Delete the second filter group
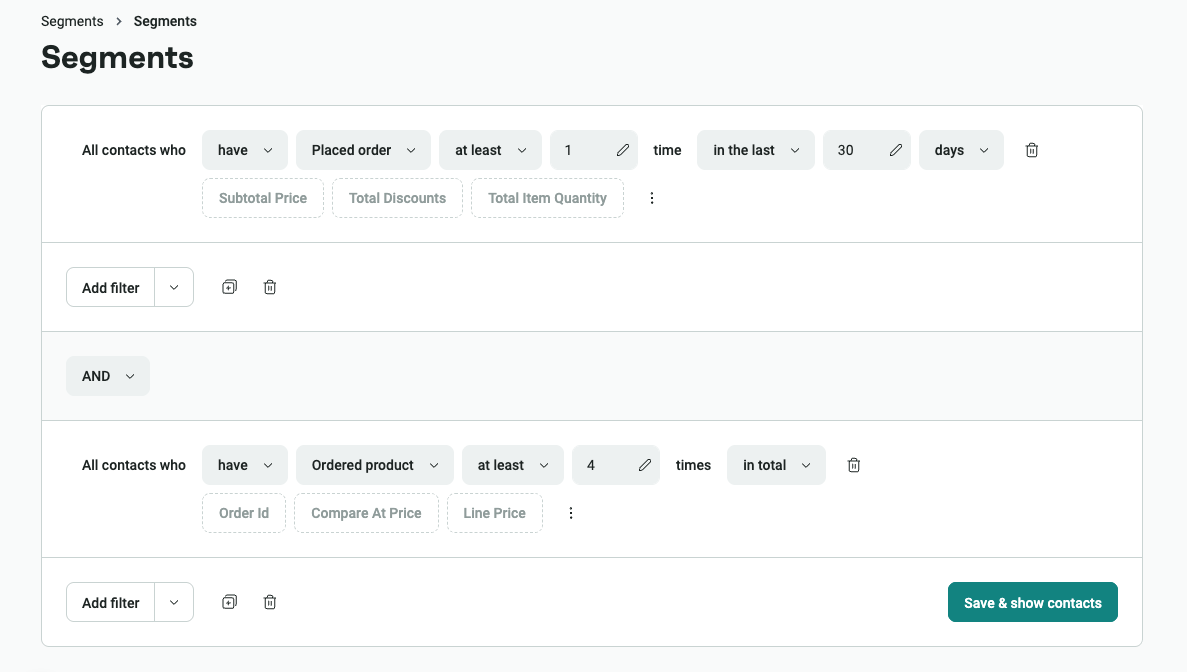Image resolution: width=1187 pixels, height=672 pixels. (270, 602)
